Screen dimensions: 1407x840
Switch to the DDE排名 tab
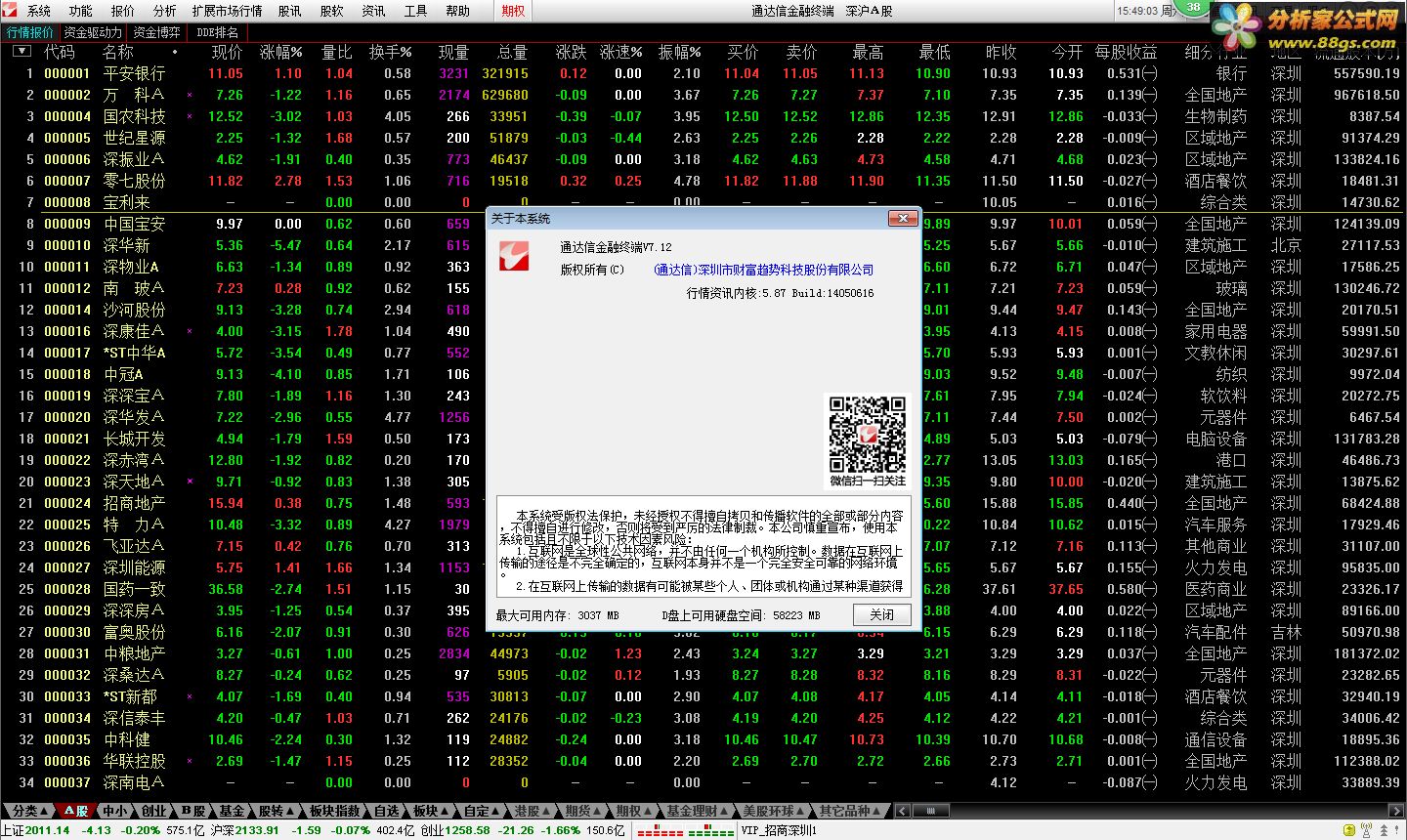click(x=217, y=32)
